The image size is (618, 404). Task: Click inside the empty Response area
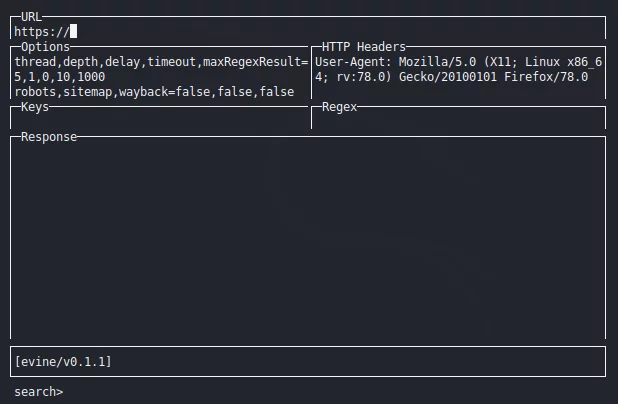click(x=308, y=240)
